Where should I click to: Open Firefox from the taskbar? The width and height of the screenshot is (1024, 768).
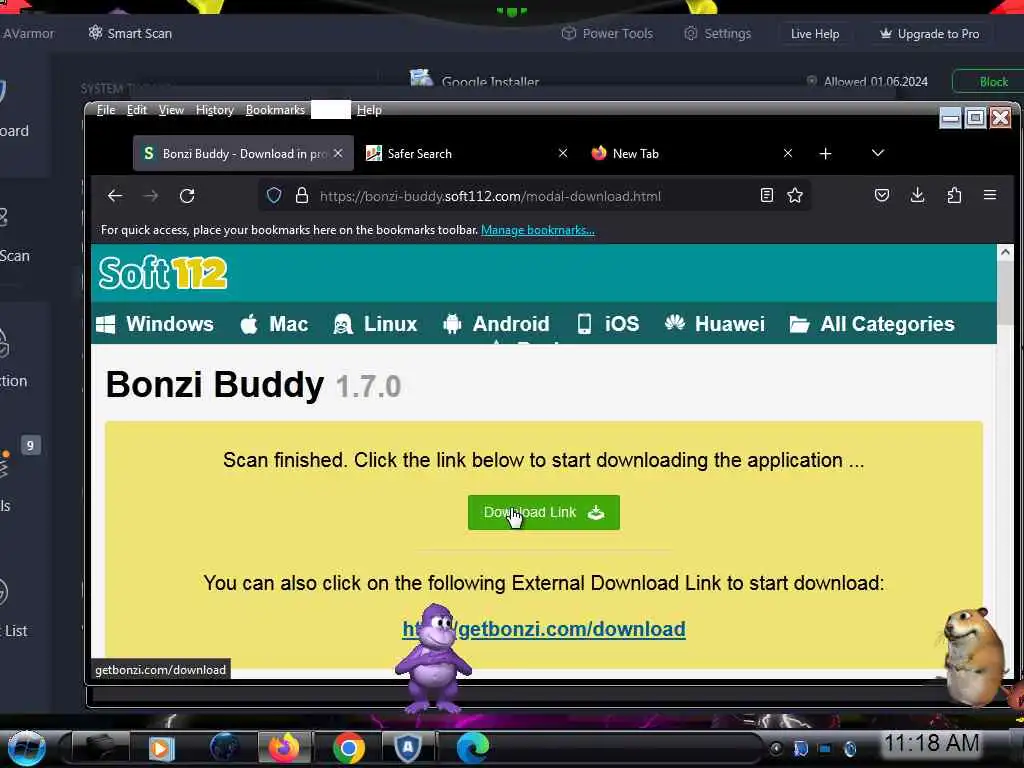tap(284, 747)
